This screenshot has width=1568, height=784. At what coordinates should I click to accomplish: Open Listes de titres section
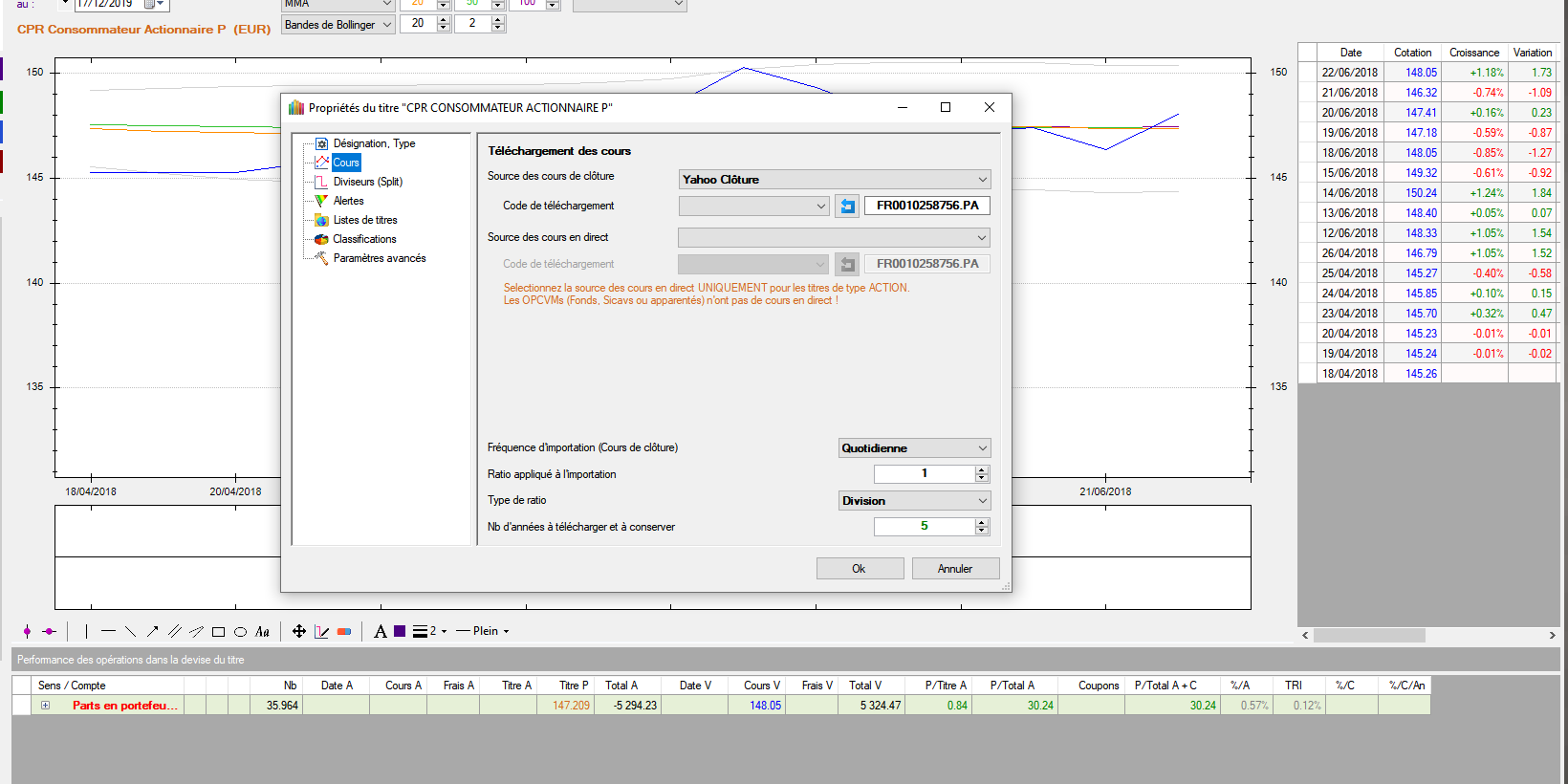[364, 220]
